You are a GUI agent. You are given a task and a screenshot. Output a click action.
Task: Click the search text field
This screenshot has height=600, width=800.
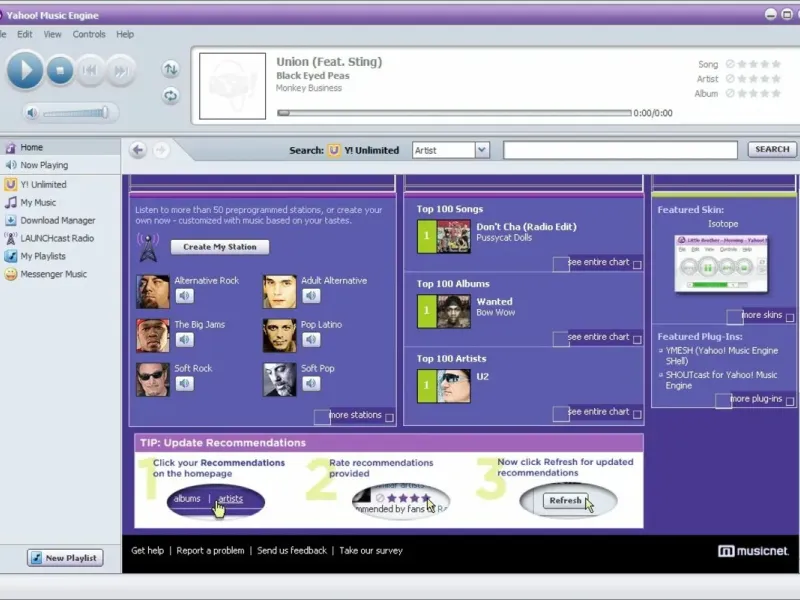tap(620, 150)
